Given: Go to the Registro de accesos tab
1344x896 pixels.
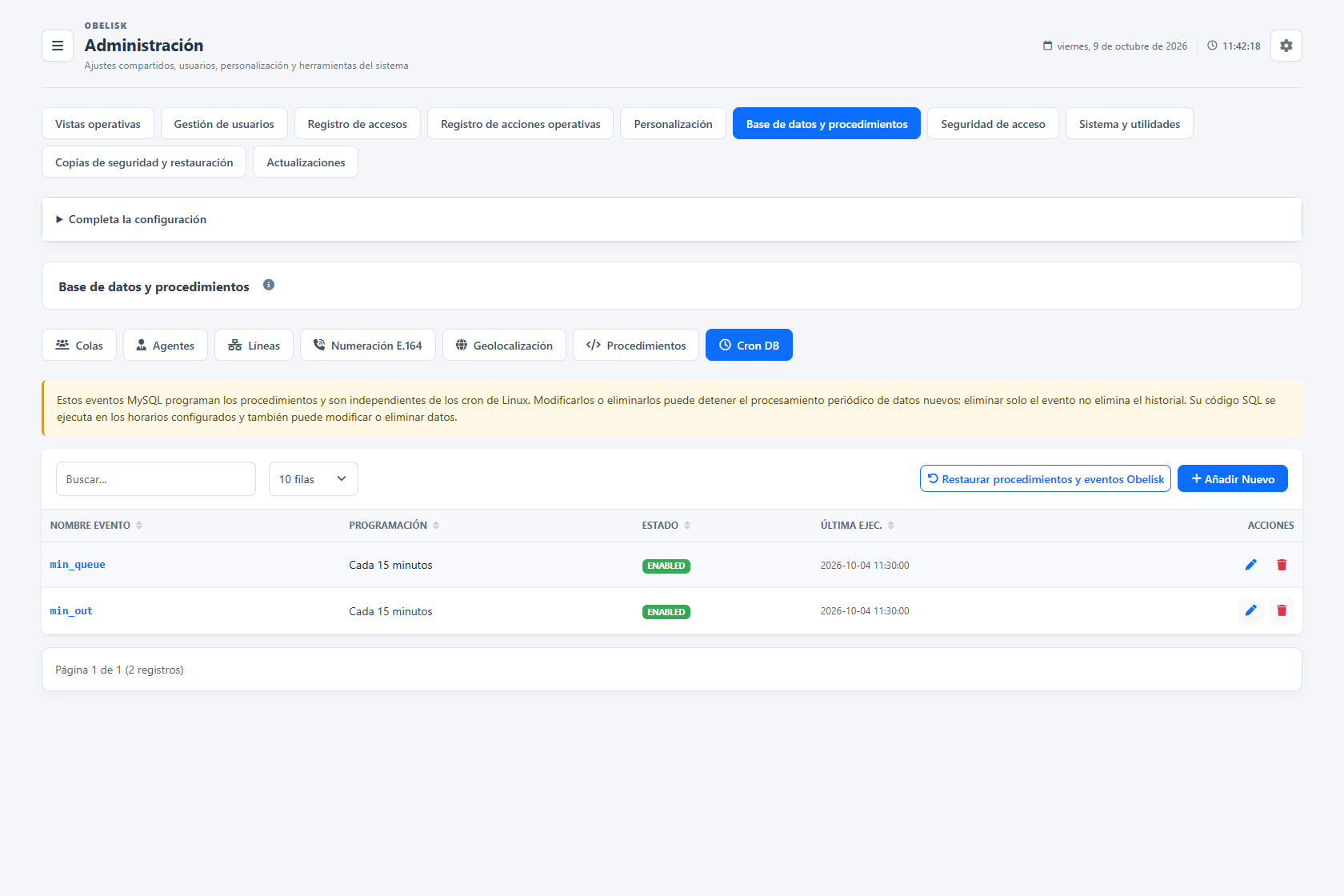Looking at the screenshot, I should 358,124.
